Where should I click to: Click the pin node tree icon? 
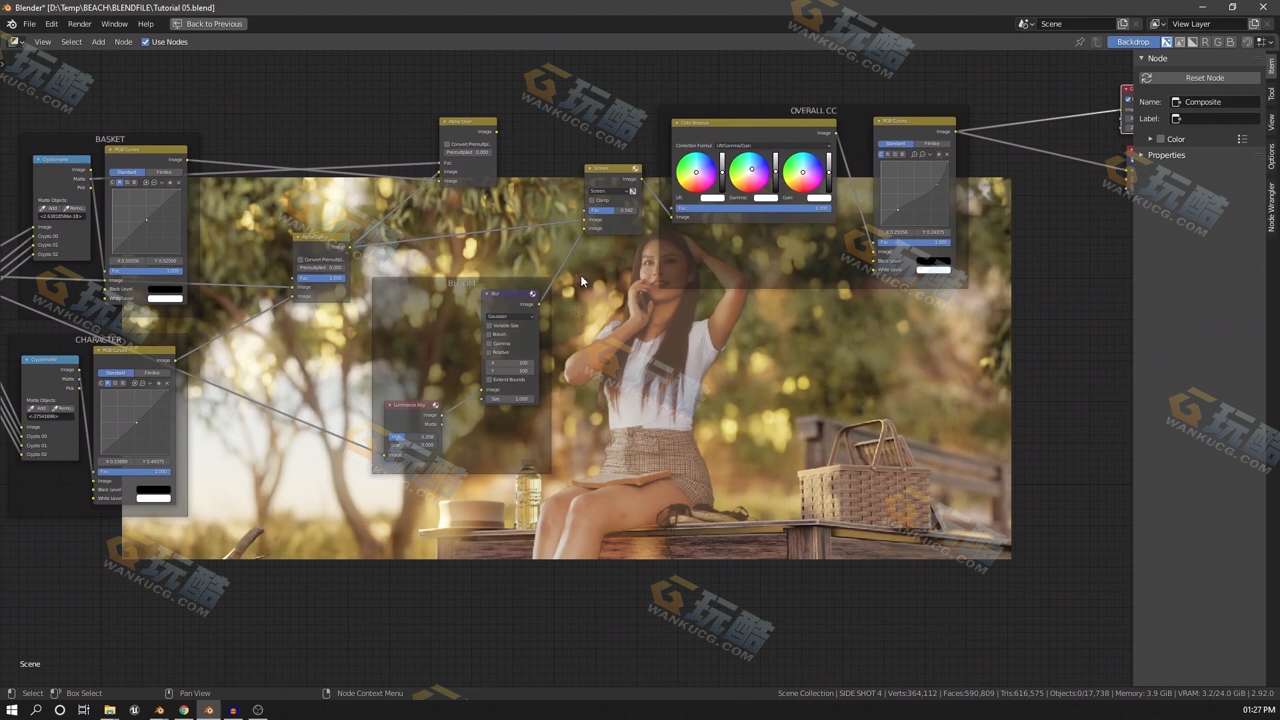[1080, 42]
